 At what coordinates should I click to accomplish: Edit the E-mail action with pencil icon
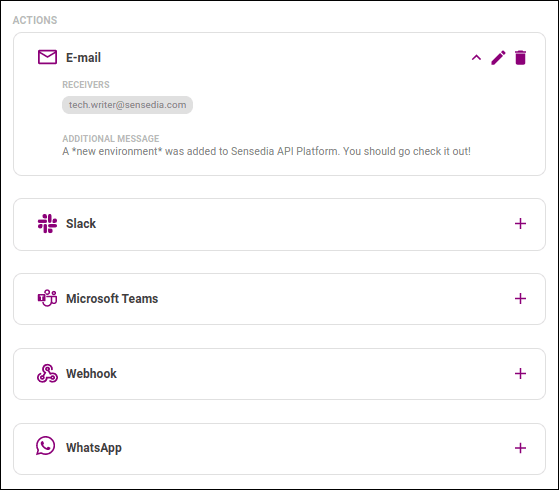tap(498, 58)
